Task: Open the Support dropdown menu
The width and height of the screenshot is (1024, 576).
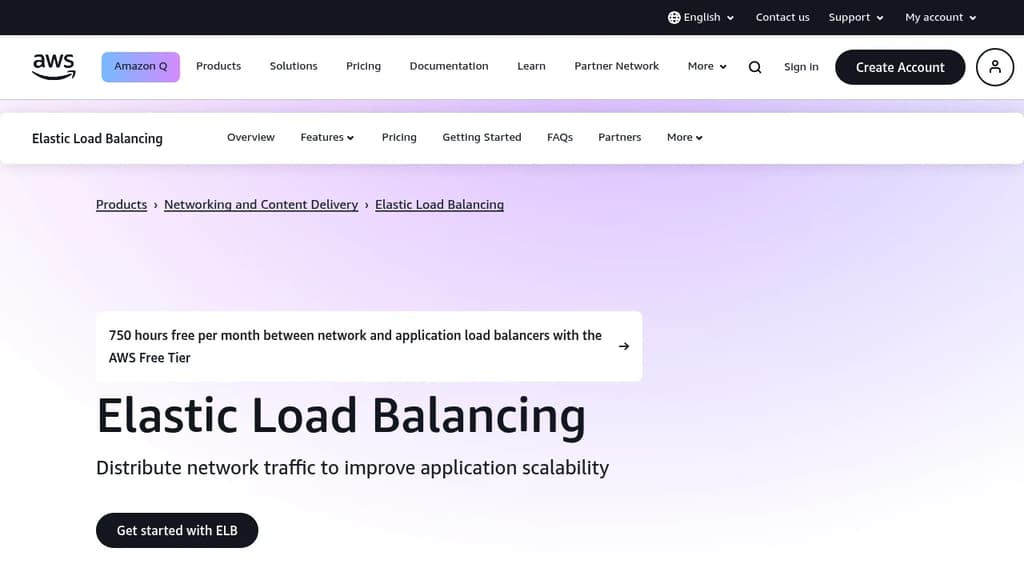Action: 856,18
